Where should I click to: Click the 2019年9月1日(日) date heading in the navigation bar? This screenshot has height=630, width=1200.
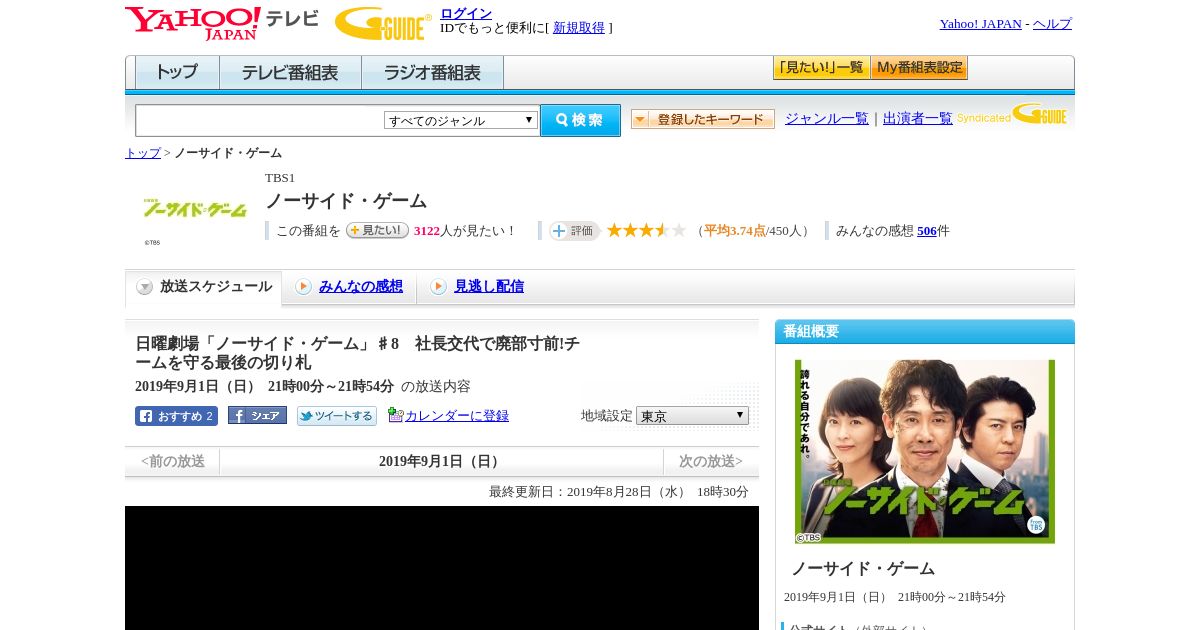[x=441, y=462]
